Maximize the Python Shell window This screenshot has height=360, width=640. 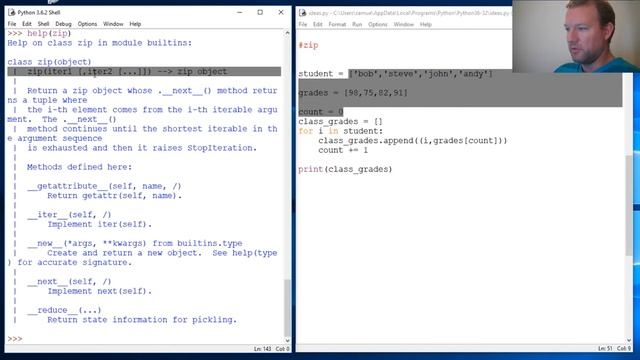coord(260,12)
